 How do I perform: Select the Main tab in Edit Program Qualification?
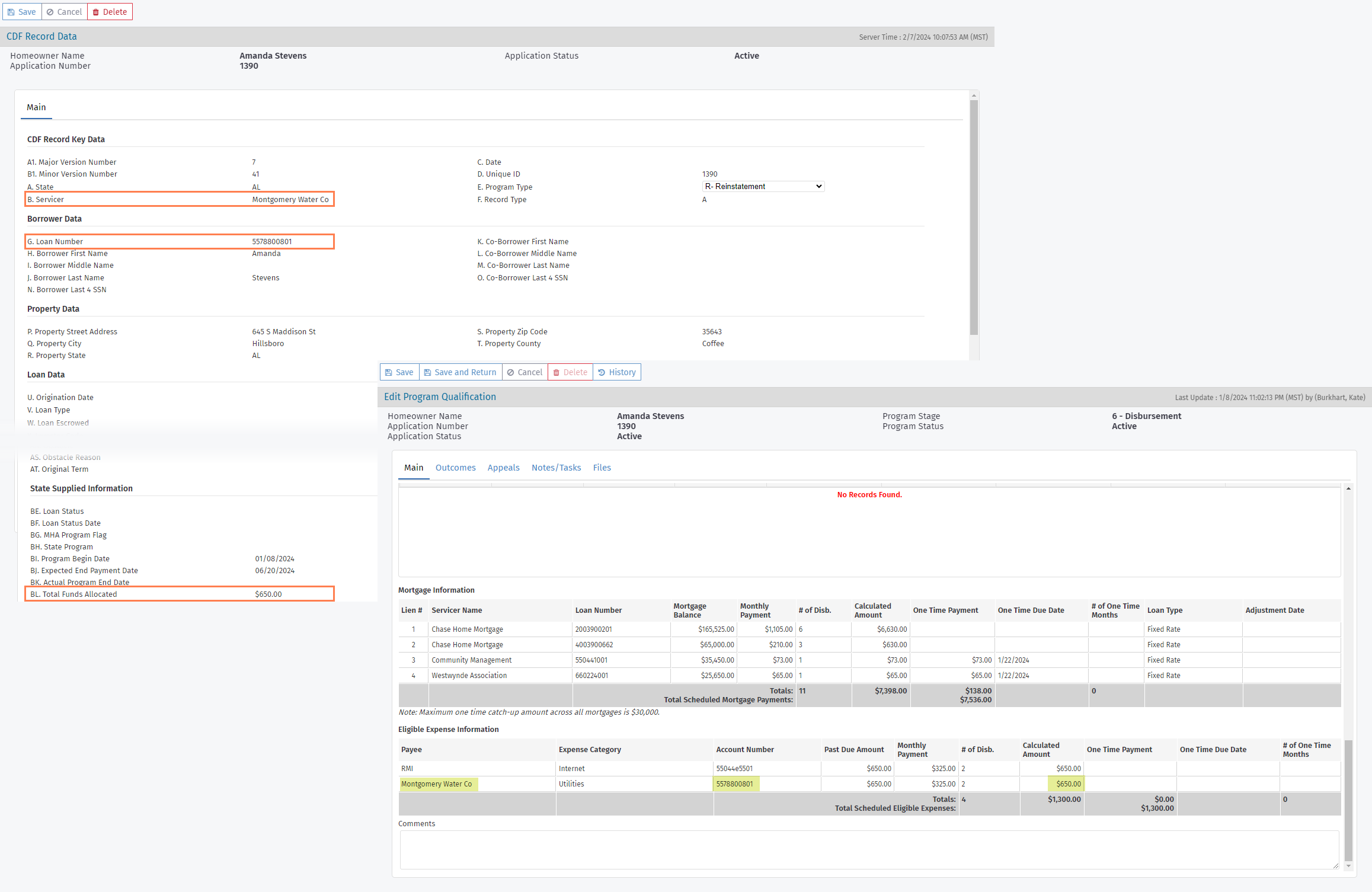point(413,467)
